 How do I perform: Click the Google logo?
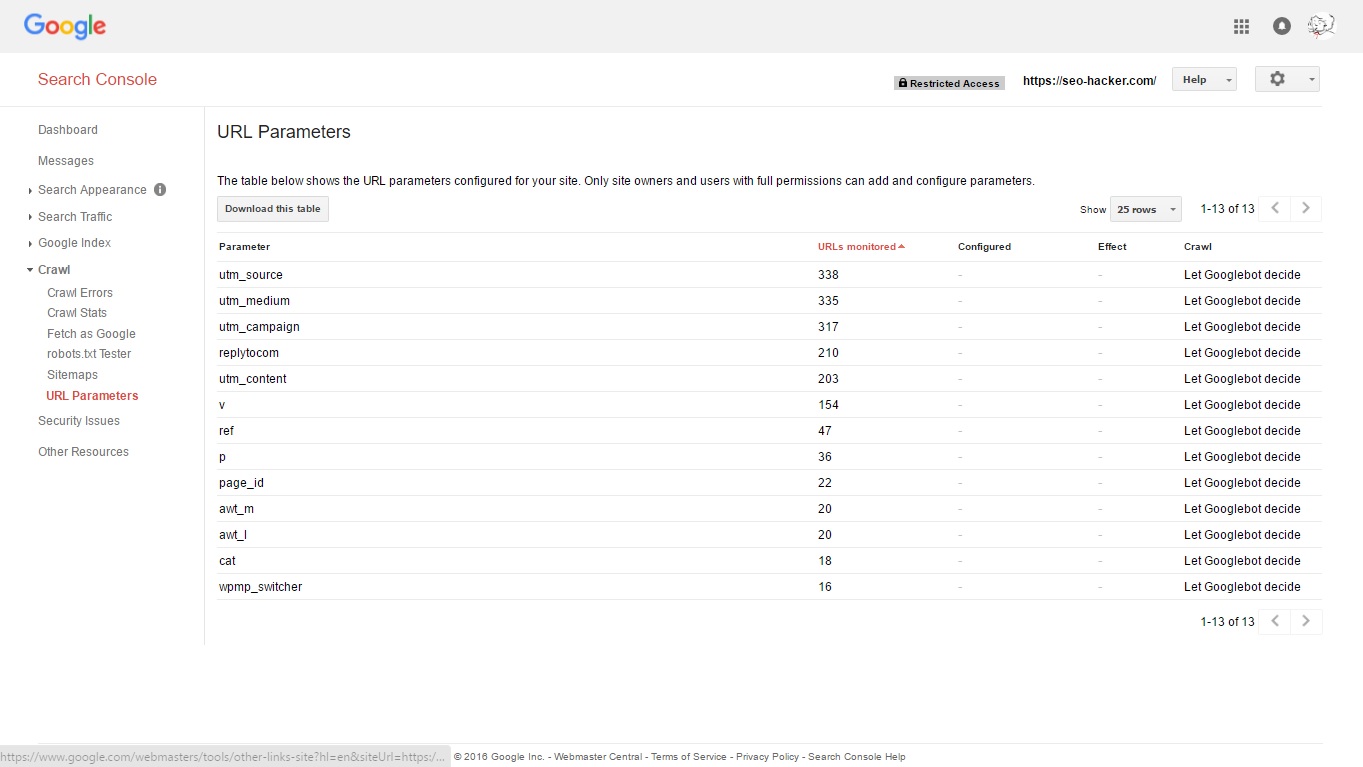(x=65, y=27)
